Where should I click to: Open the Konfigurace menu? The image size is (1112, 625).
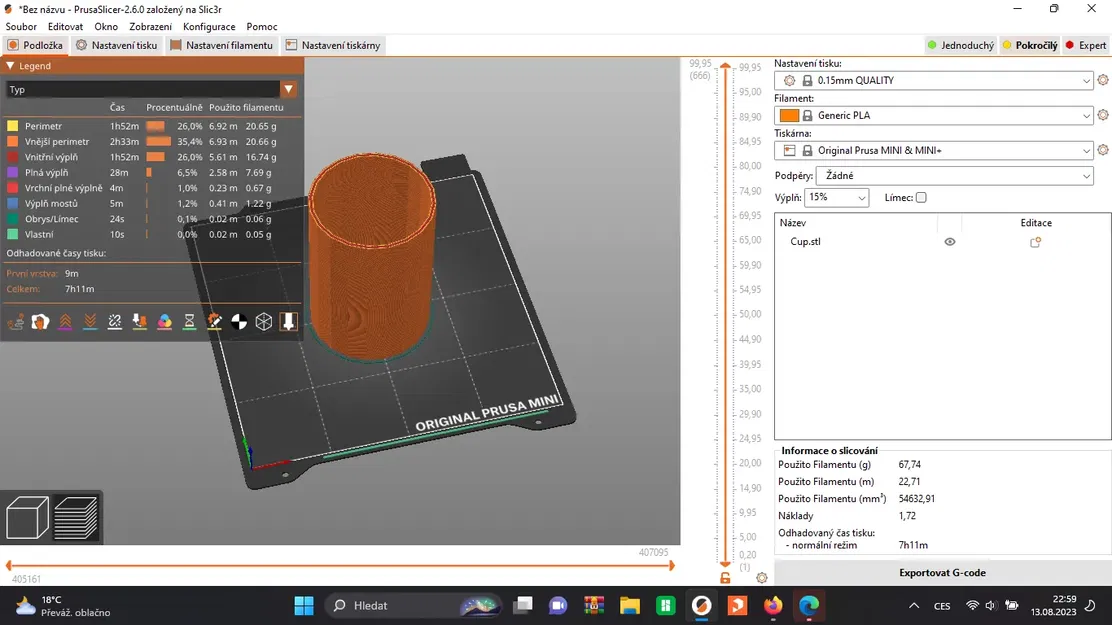[x=209, y=27]
